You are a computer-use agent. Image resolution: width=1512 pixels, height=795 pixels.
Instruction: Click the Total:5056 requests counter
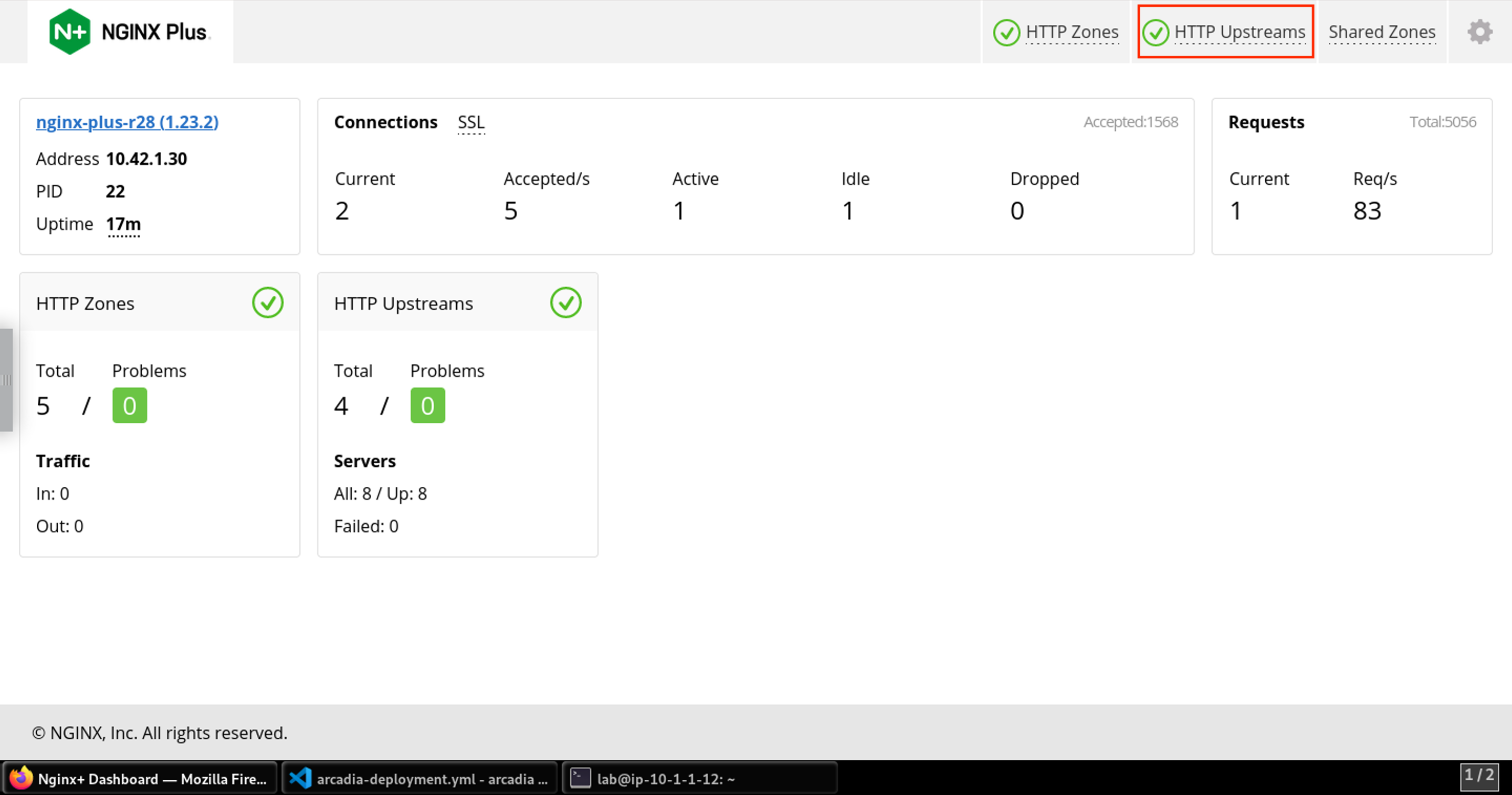[x=1443, y=122]
